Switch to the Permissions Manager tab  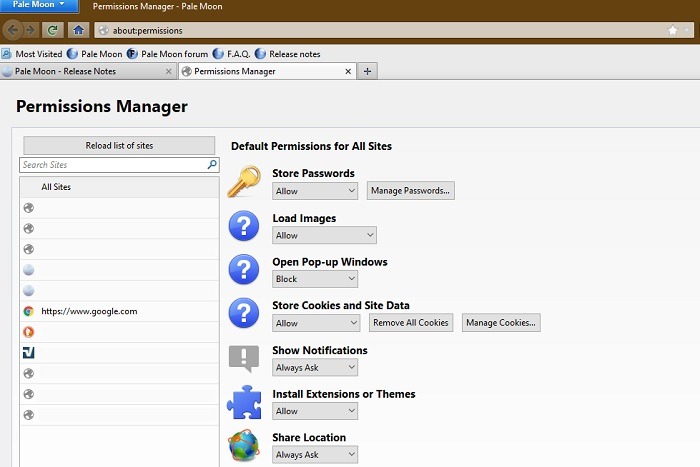267,71
